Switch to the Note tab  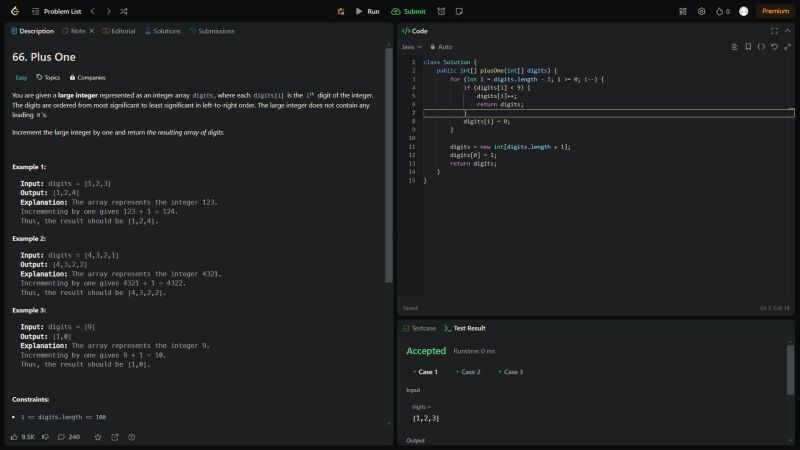pyautogui.click(x=73, y=31)
